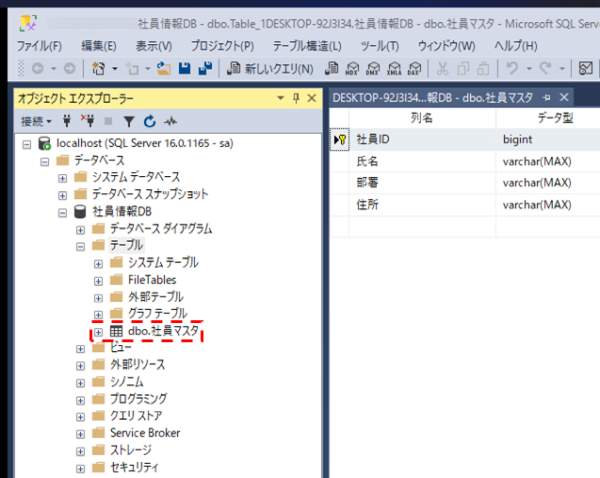Screen dimensions: 600x478
Task: Click the Save icon in the toolbar
Action: [x=185, y=69]
